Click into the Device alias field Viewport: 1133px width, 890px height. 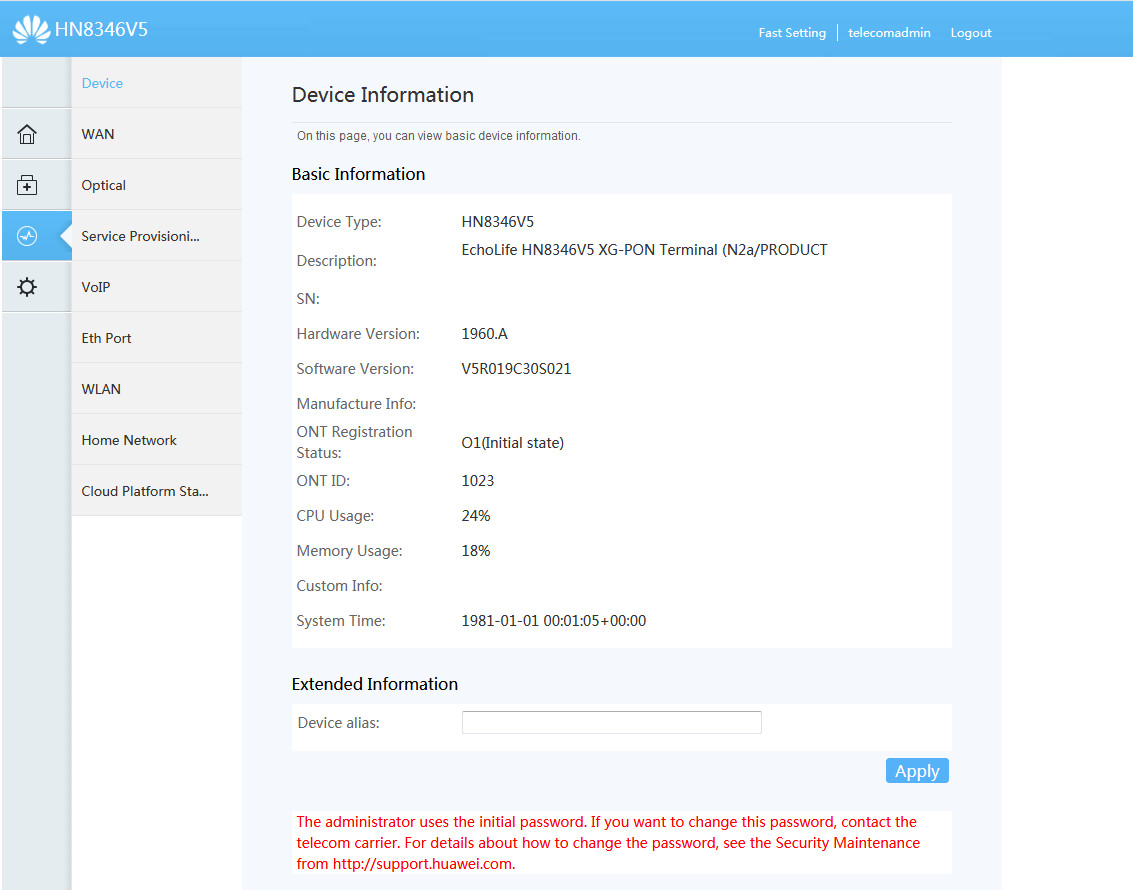point(611,722)
